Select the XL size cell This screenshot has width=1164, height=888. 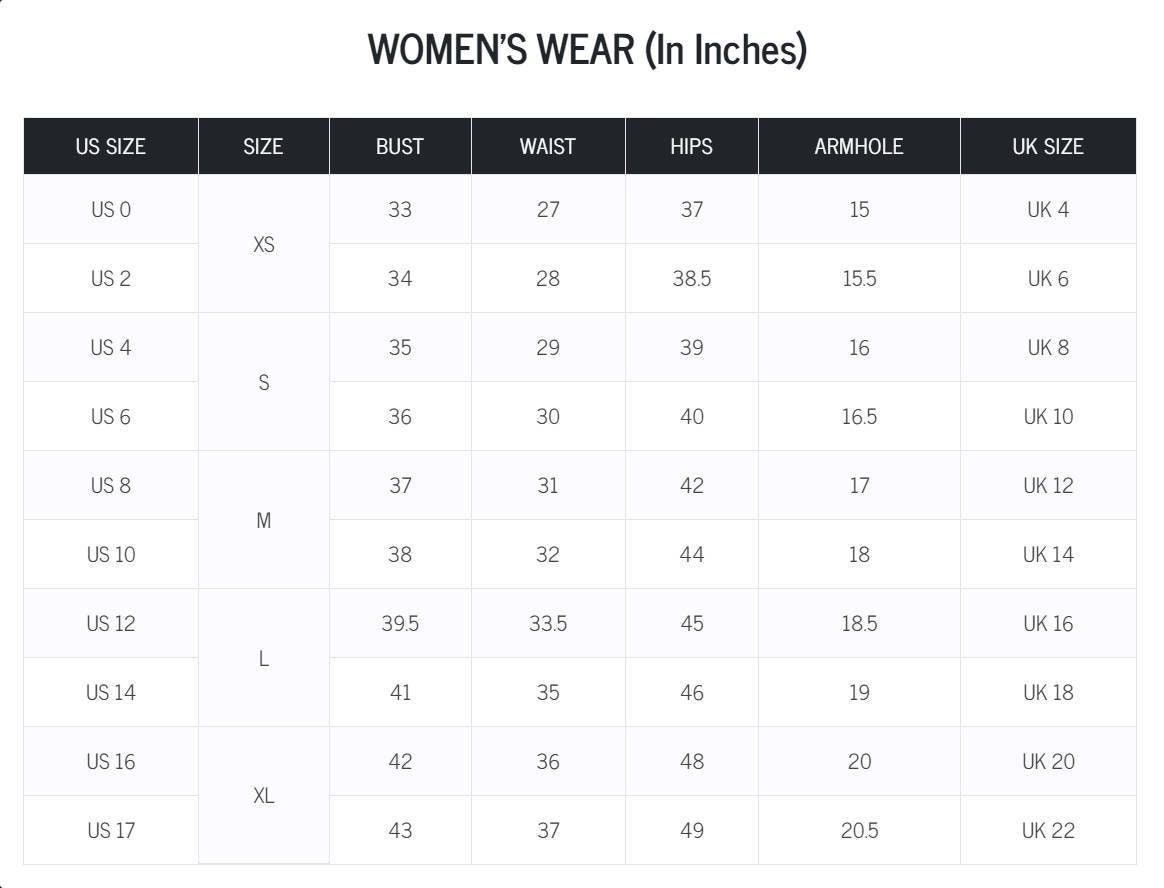(x=264, y=795)
